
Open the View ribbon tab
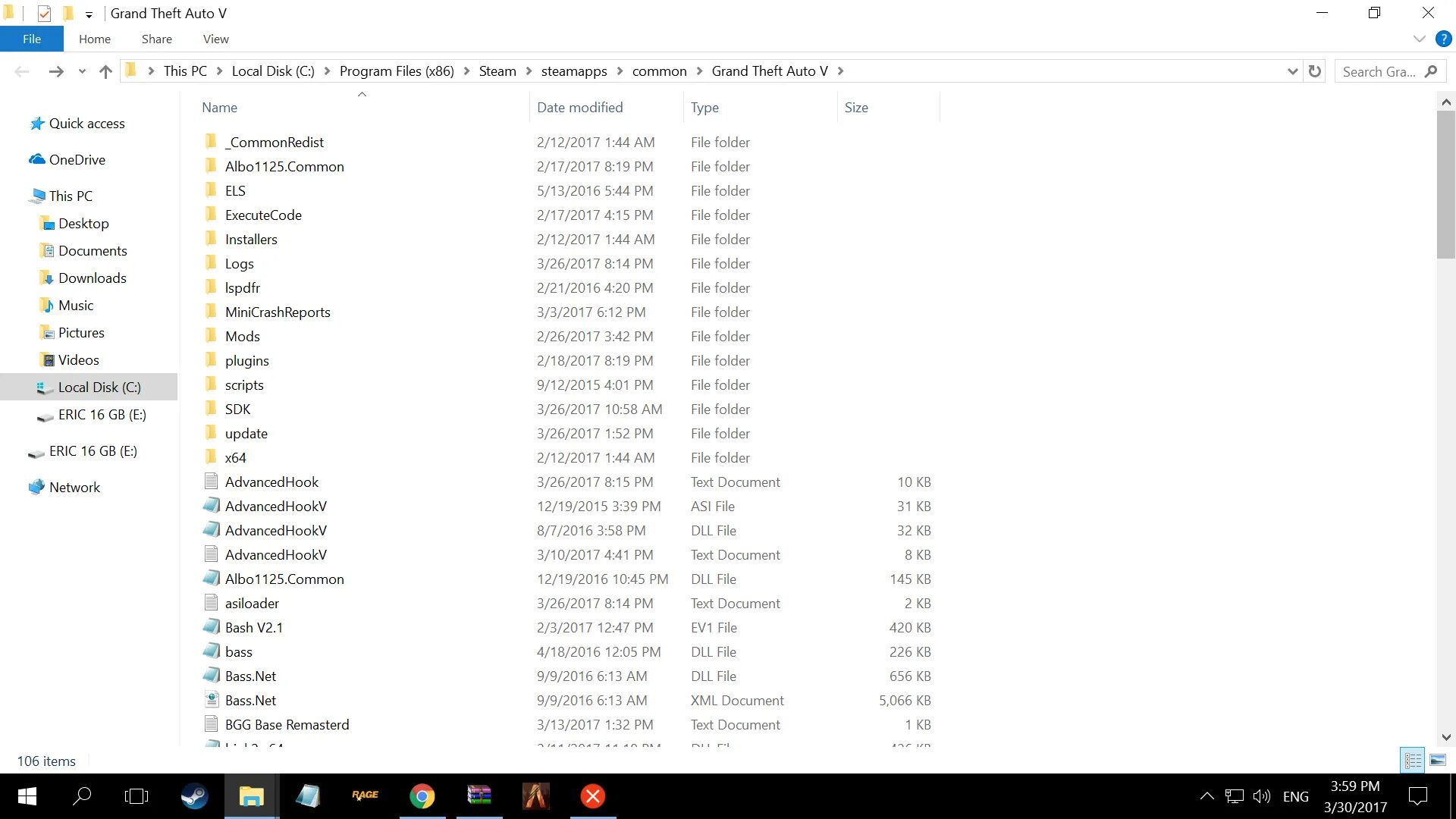point(215,39)
